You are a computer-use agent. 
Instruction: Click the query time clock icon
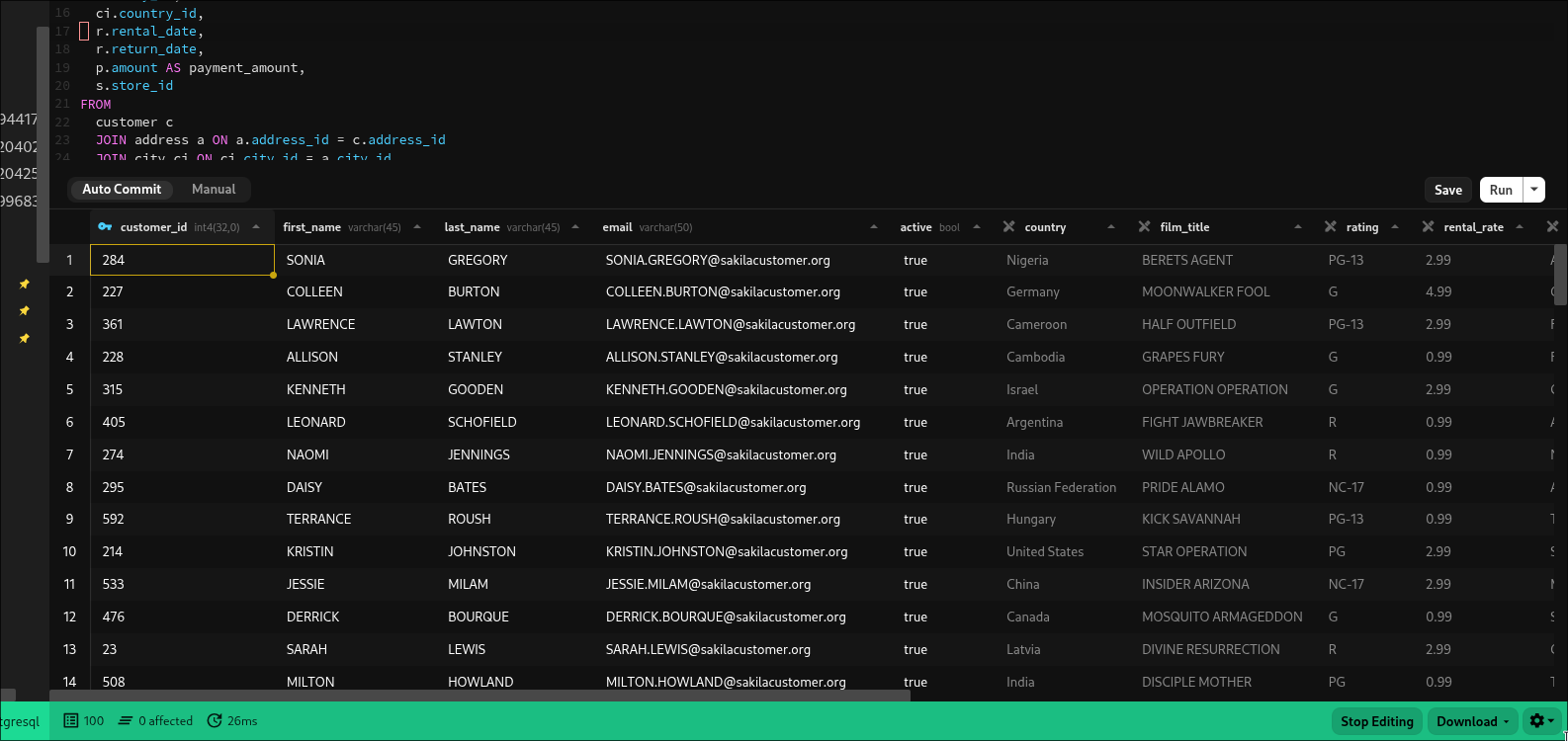click(x=215, y=721)
